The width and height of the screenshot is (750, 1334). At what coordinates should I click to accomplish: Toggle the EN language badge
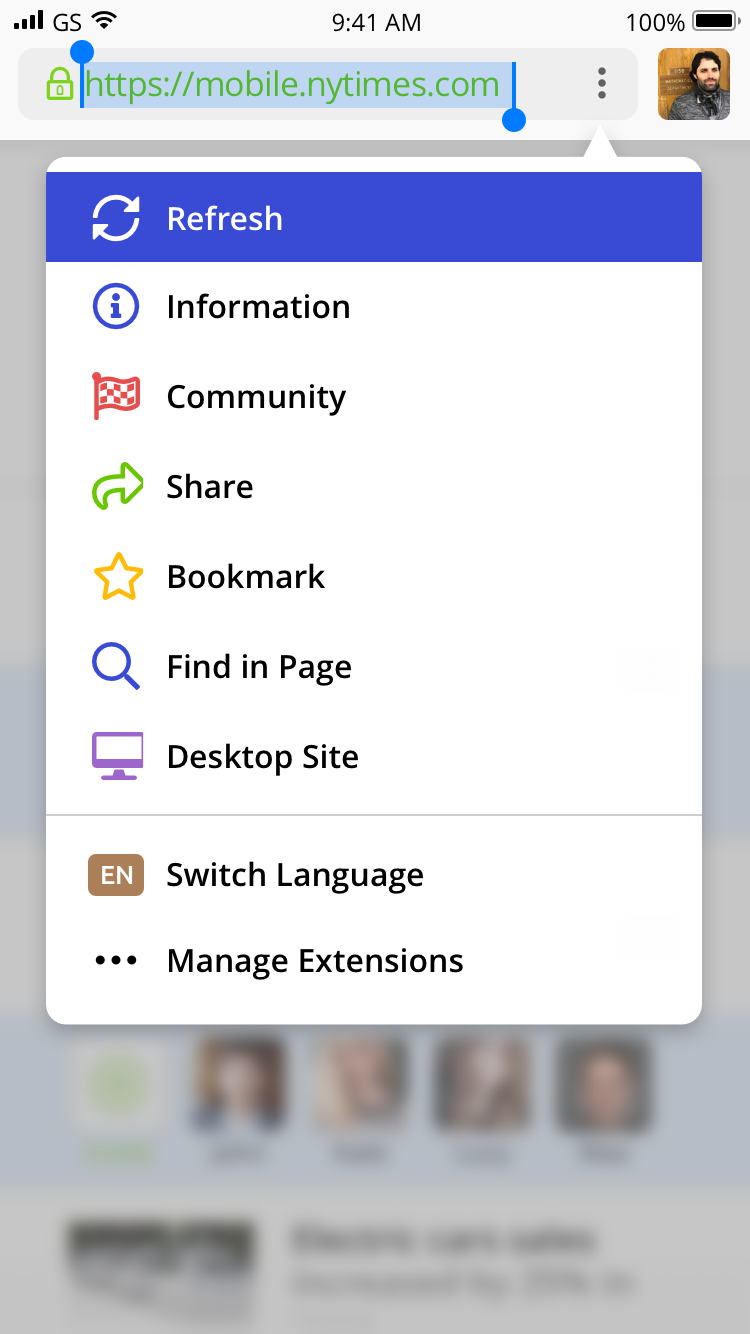click(x=116, y=875)
